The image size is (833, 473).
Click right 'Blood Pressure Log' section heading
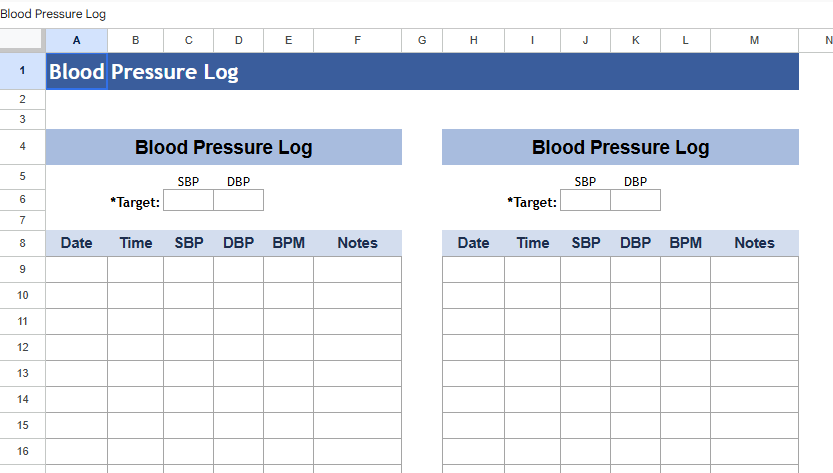click(x=620, y=148)
